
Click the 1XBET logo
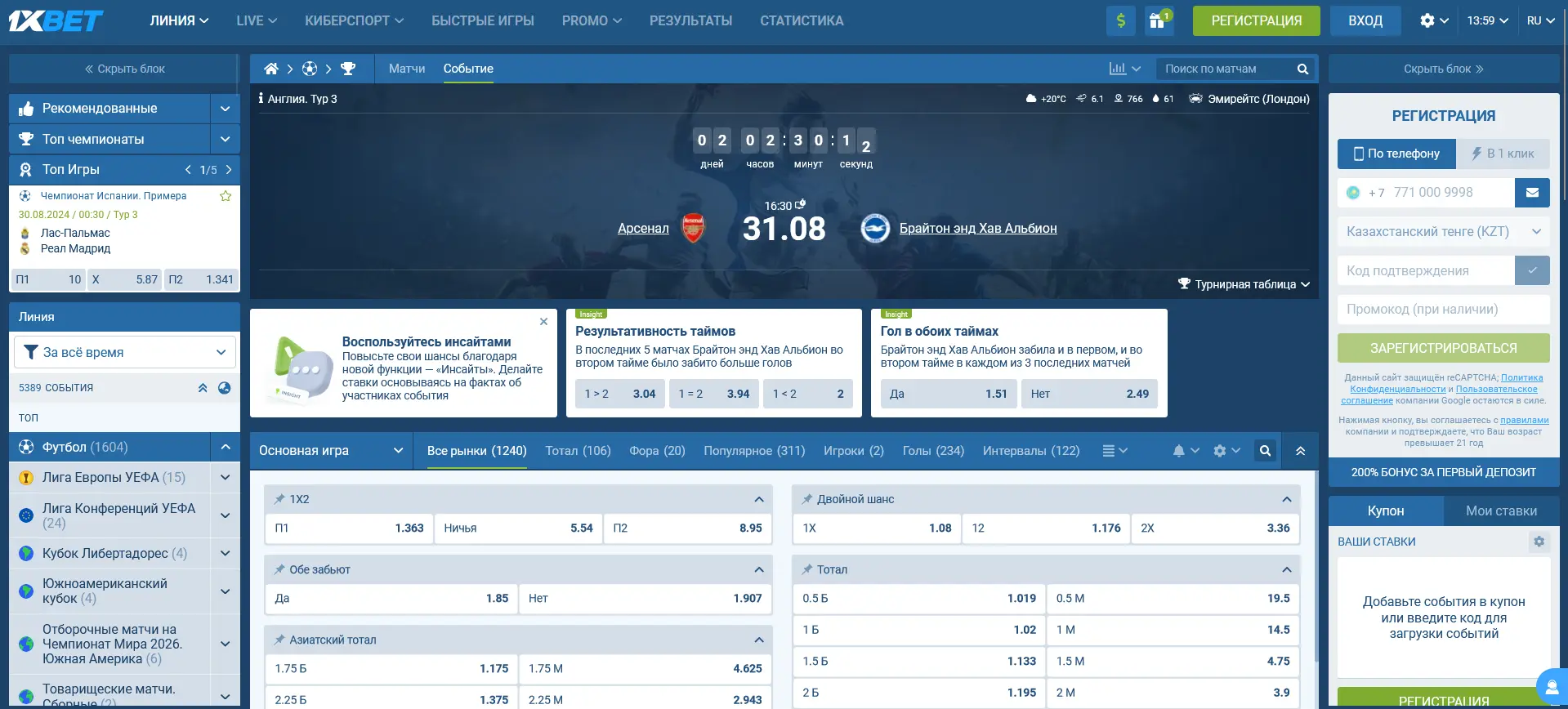[x=56, y=20]
